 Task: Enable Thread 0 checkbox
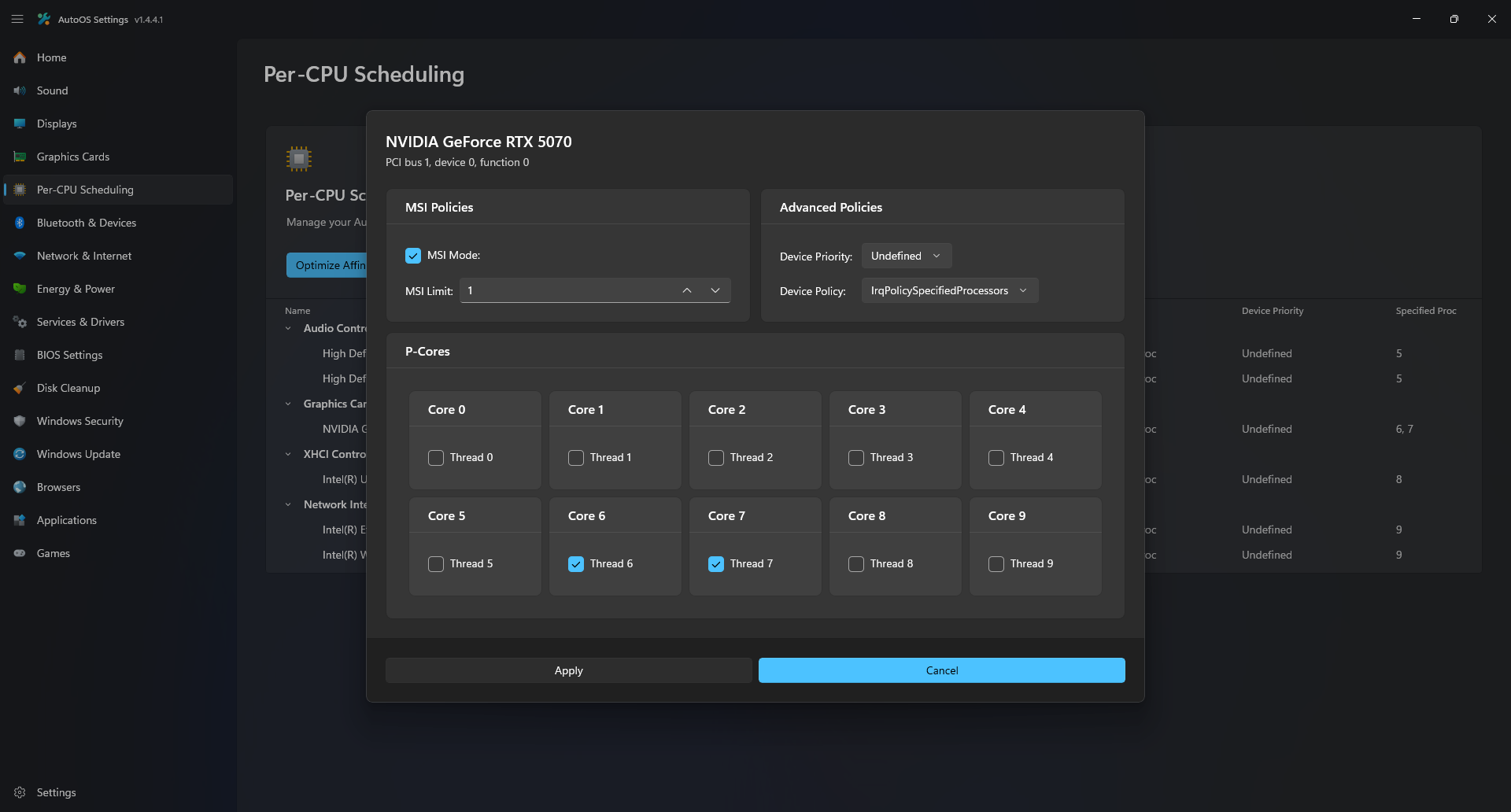click(436, 458)
